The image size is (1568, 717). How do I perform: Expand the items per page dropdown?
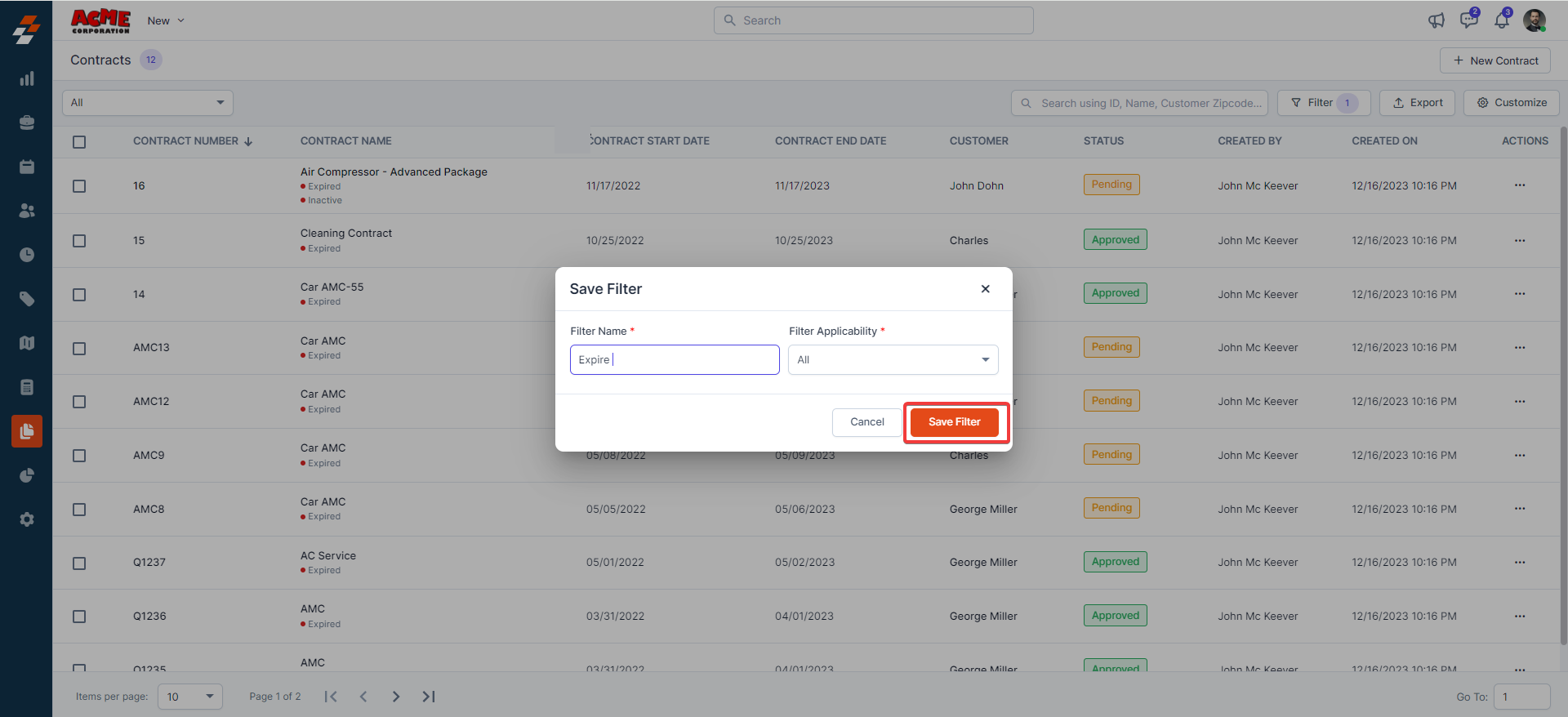[190, 697]
